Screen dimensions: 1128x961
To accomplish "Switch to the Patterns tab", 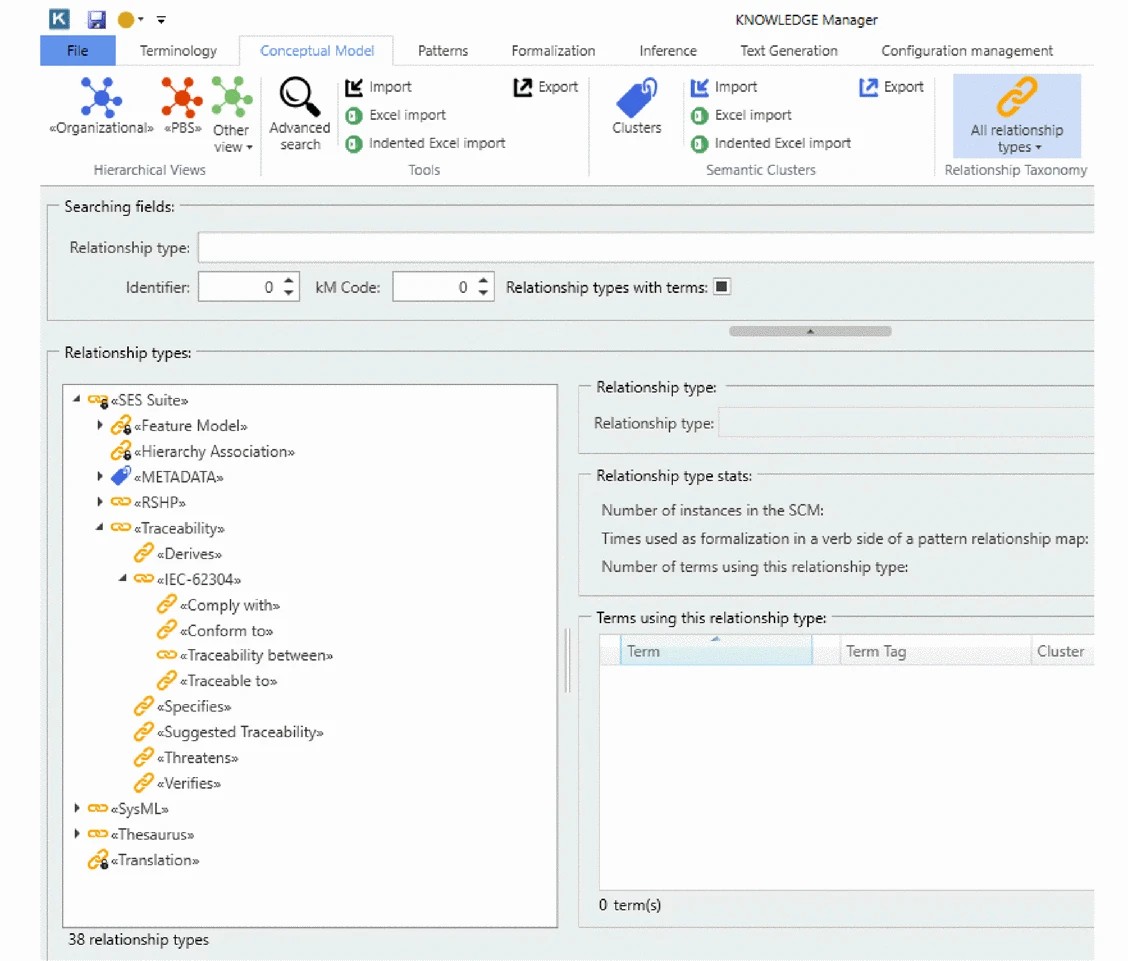I will (442, 50).
